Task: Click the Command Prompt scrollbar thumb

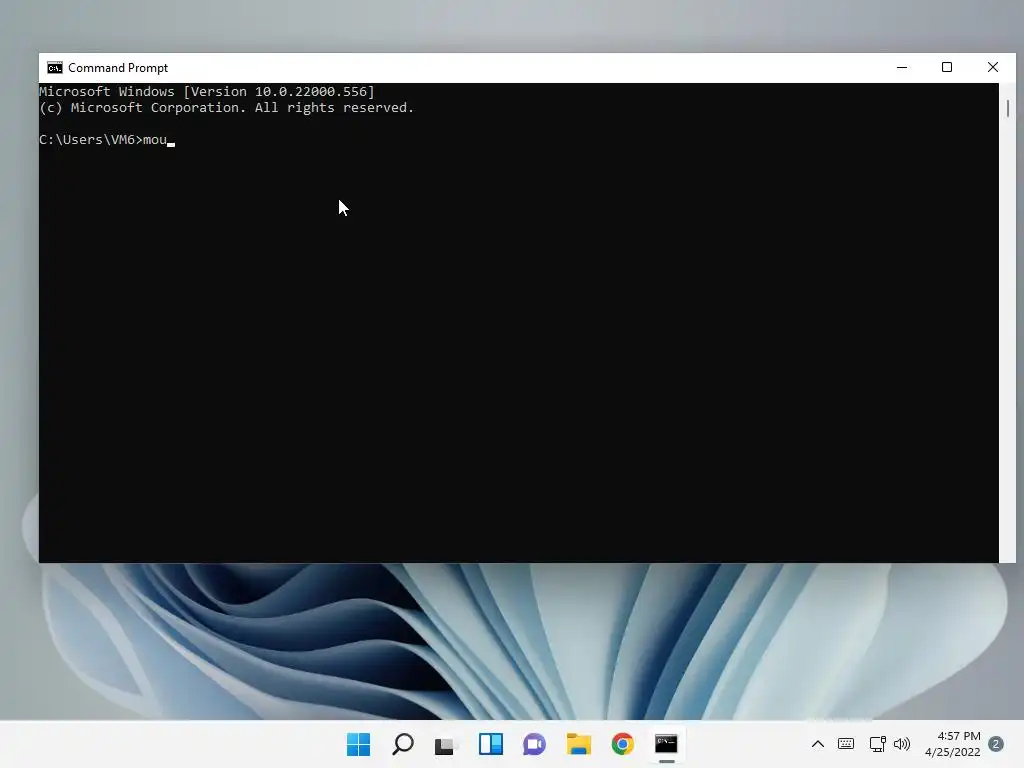Action: tap(1008, 108)
